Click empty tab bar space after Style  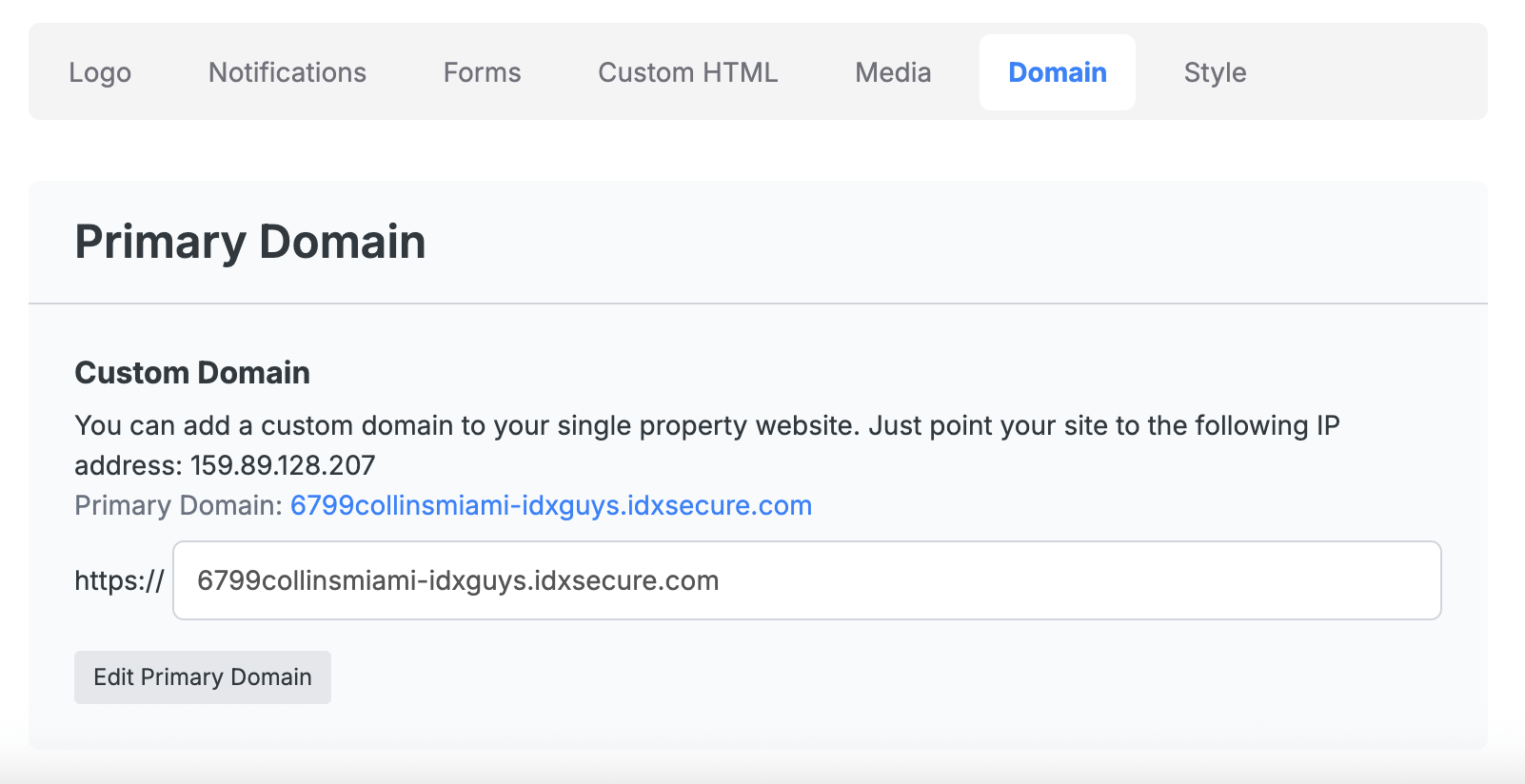pyautogui.click(x=1371, y=72)
